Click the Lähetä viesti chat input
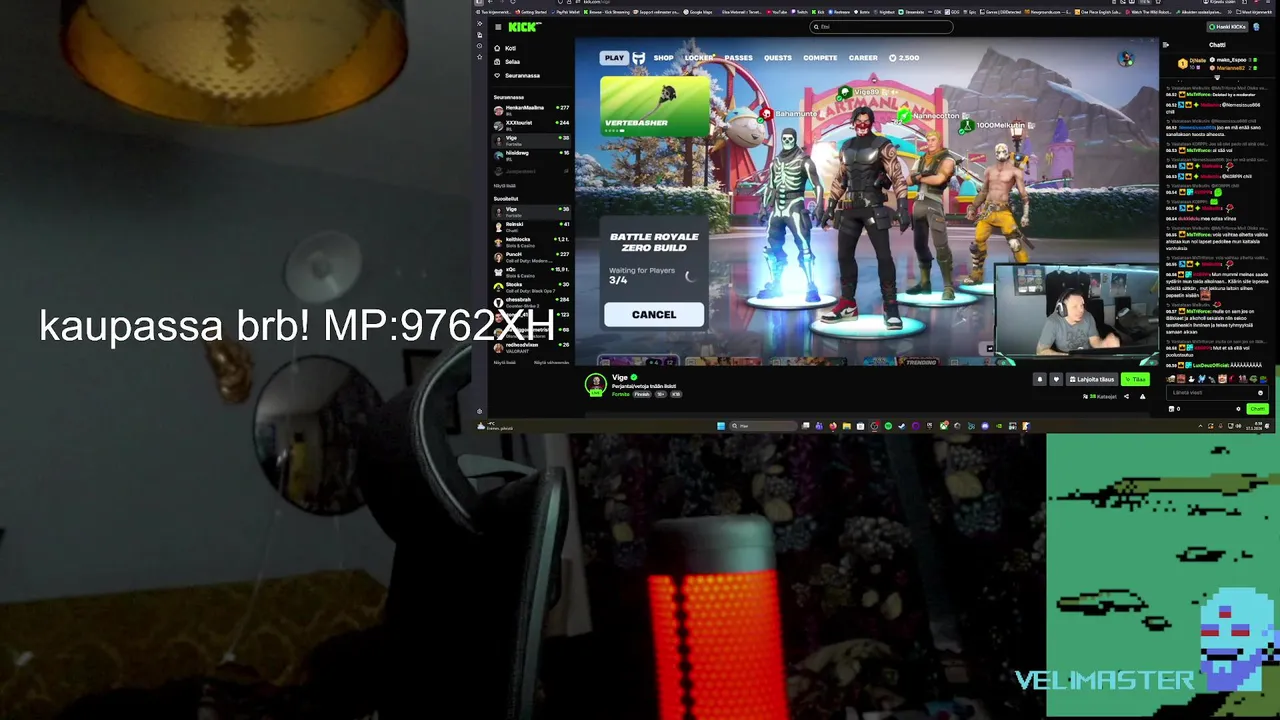The height and width of the screenshot is (720, 1280). 1217,393
